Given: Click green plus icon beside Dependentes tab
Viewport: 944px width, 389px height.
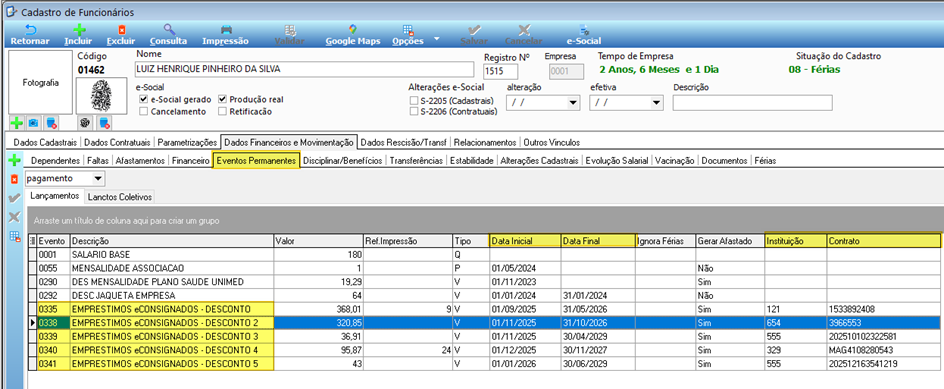Looking at the screenshot, I should coord(13,161).
